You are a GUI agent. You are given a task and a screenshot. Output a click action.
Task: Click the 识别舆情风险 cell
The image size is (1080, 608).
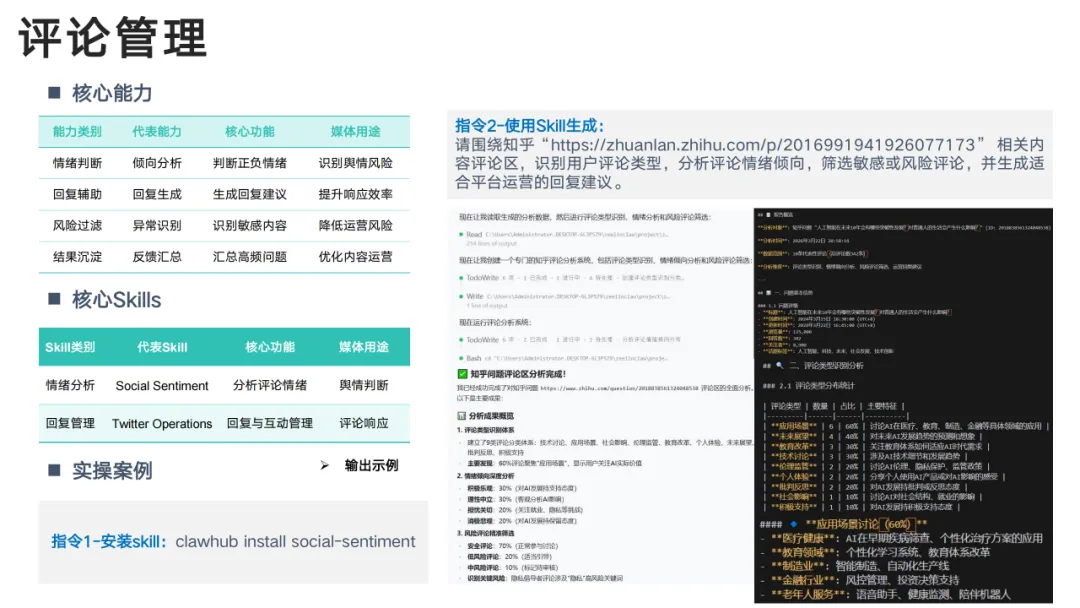[x=355, y=163]
